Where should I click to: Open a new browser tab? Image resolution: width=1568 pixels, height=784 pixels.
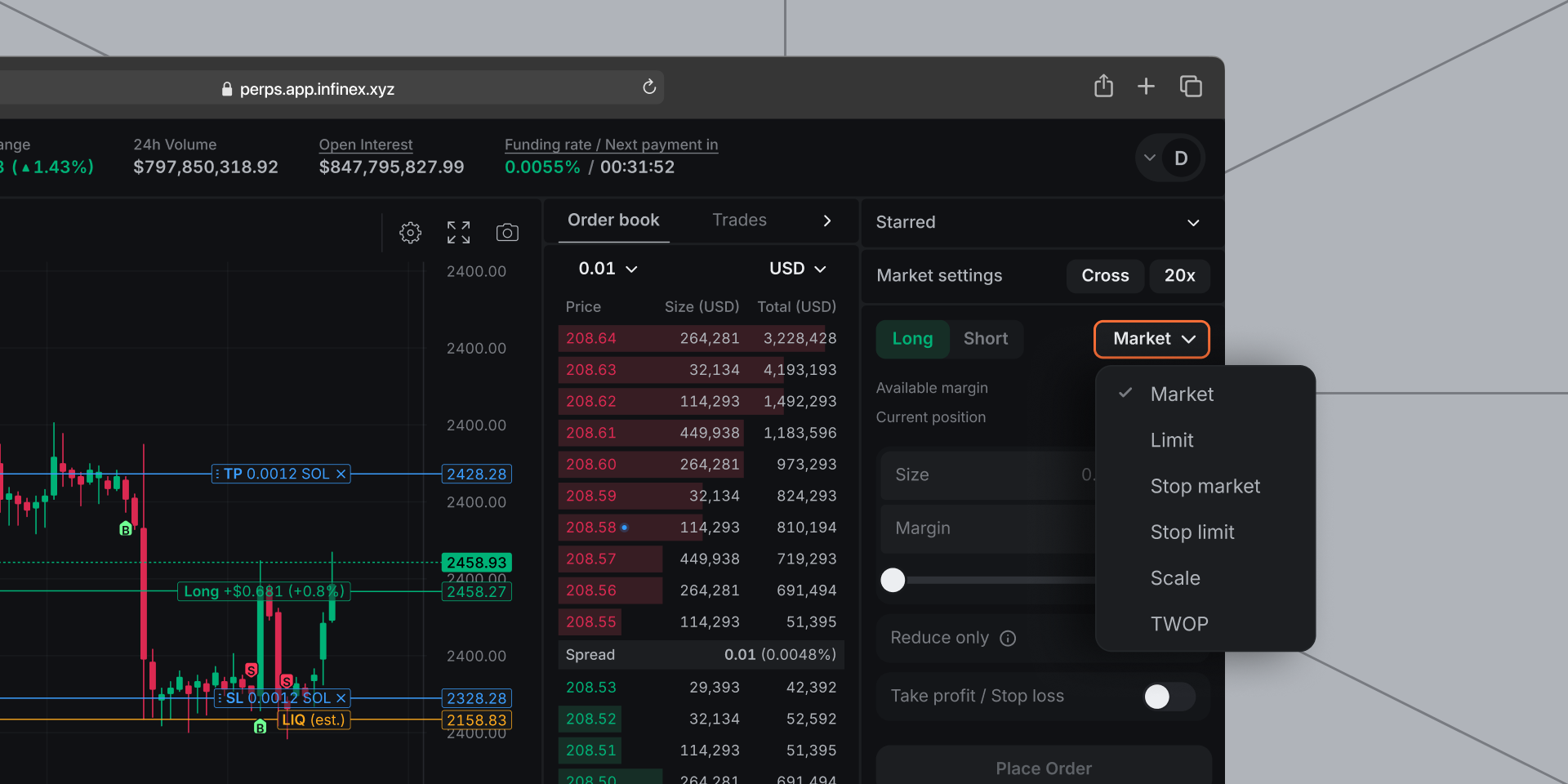[1146, 86]
